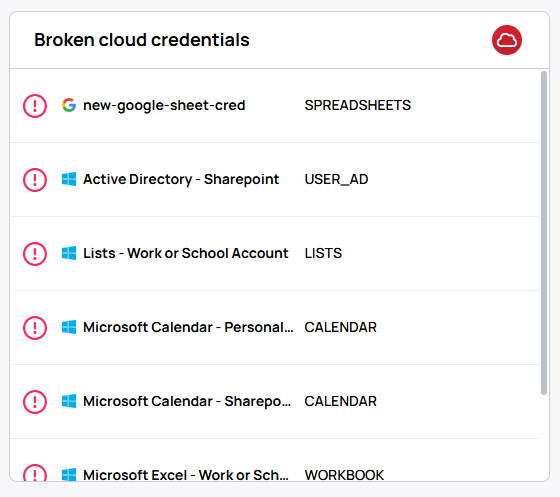Click Windows logo next to Microsoft Calendar - Personal
Screen dimensions: 560x497
[x=69, y=327]
